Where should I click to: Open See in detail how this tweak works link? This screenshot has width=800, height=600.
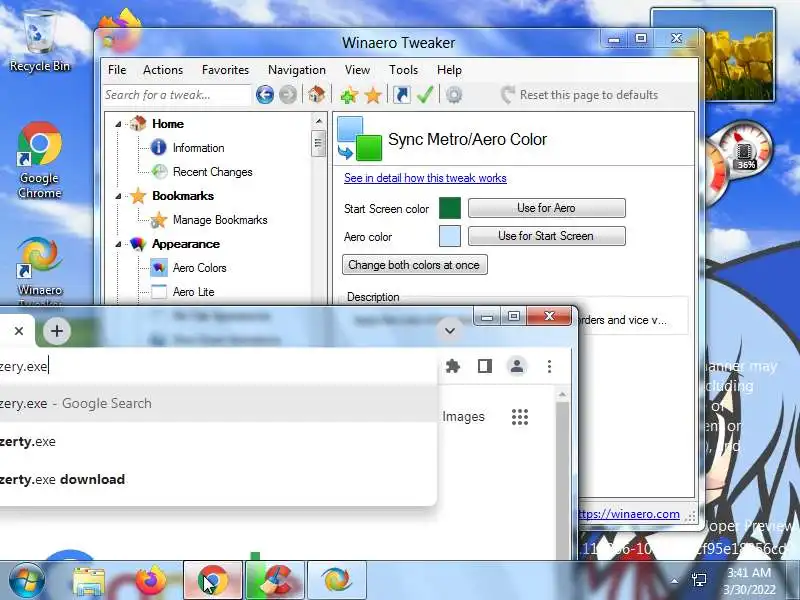pos(425,178)
